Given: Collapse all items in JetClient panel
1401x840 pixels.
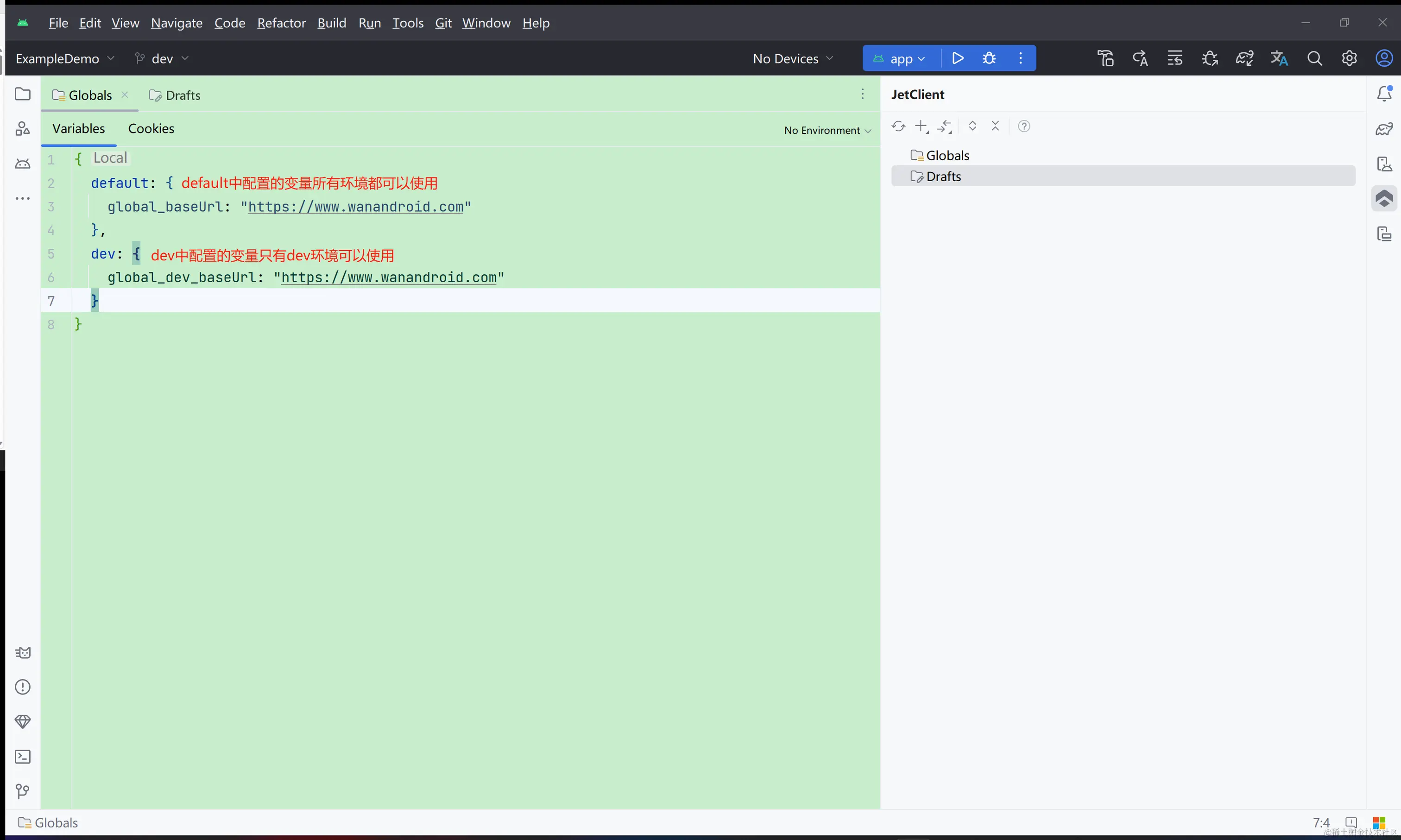Looking at the screenshot, I should (995, 126).
